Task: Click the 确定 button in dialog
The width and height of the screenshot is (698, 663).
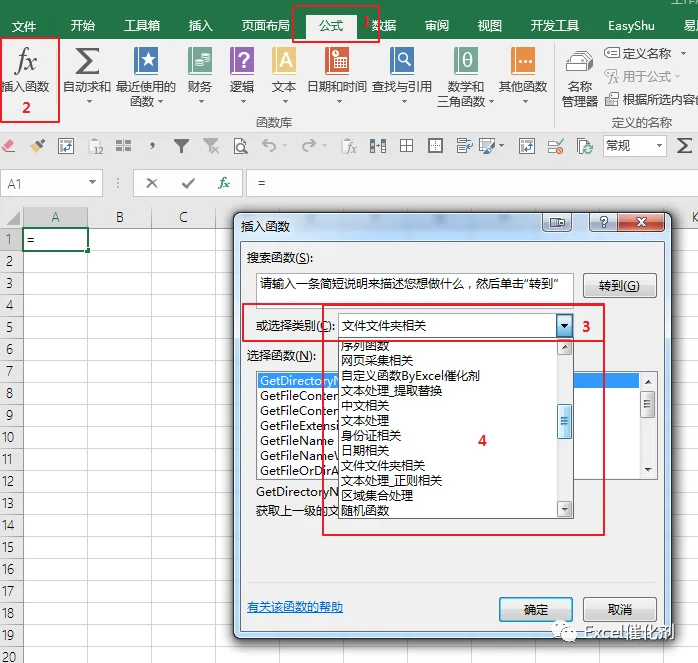Action: point(536,609)
